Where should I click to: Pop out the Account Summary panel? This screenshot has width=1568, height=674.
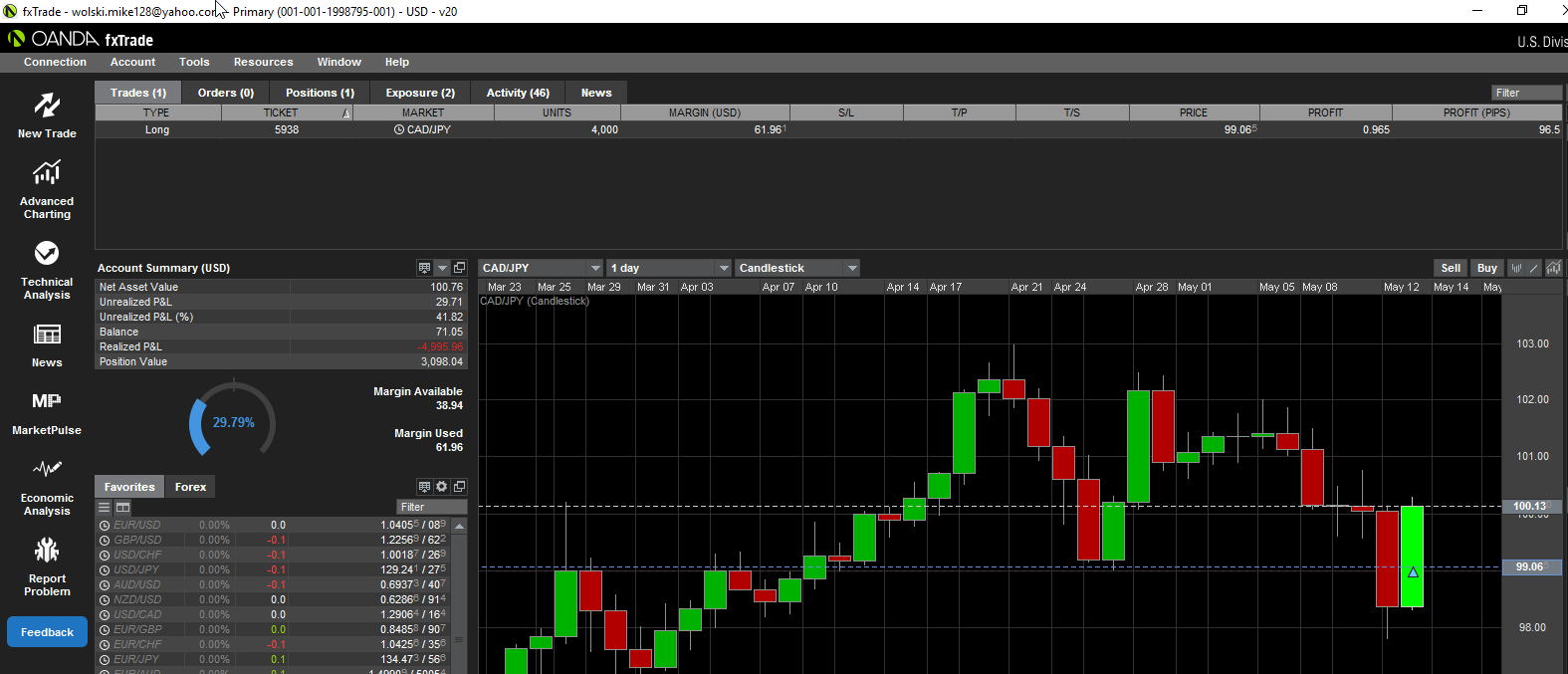point(459,268)
